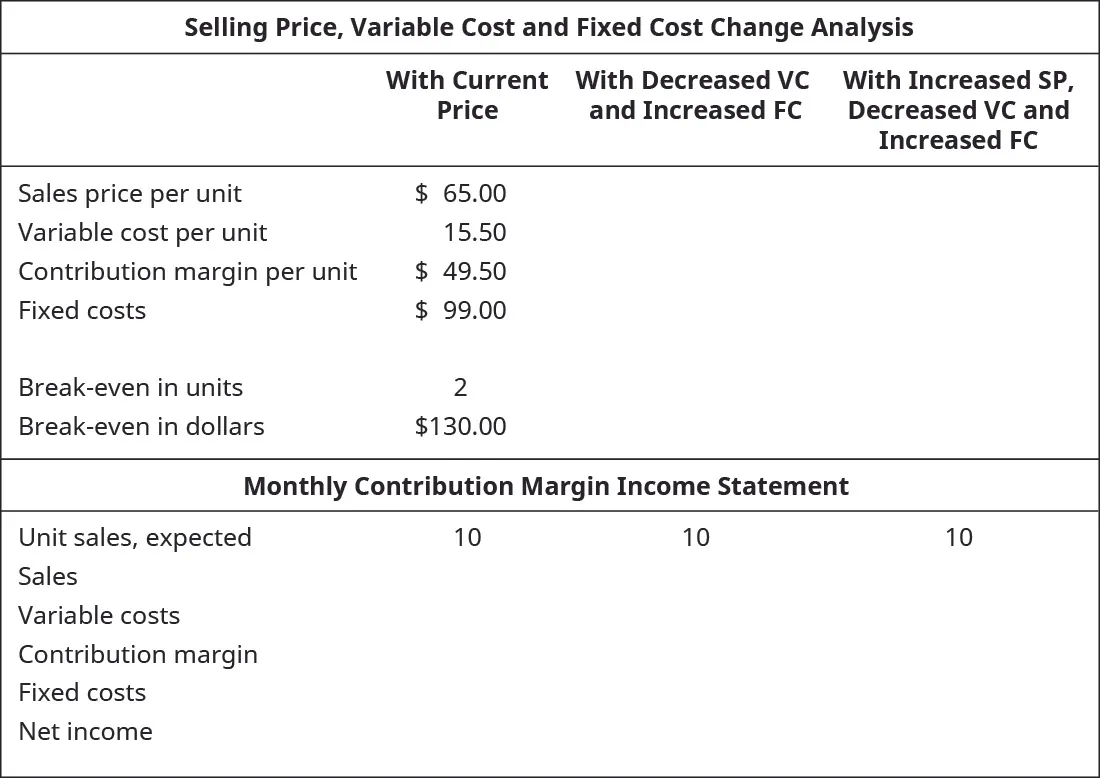This screenshot has width=1100, height=778.
Task: Click With Increased SP, Decreased VC header
Action: tap(958, 110)
